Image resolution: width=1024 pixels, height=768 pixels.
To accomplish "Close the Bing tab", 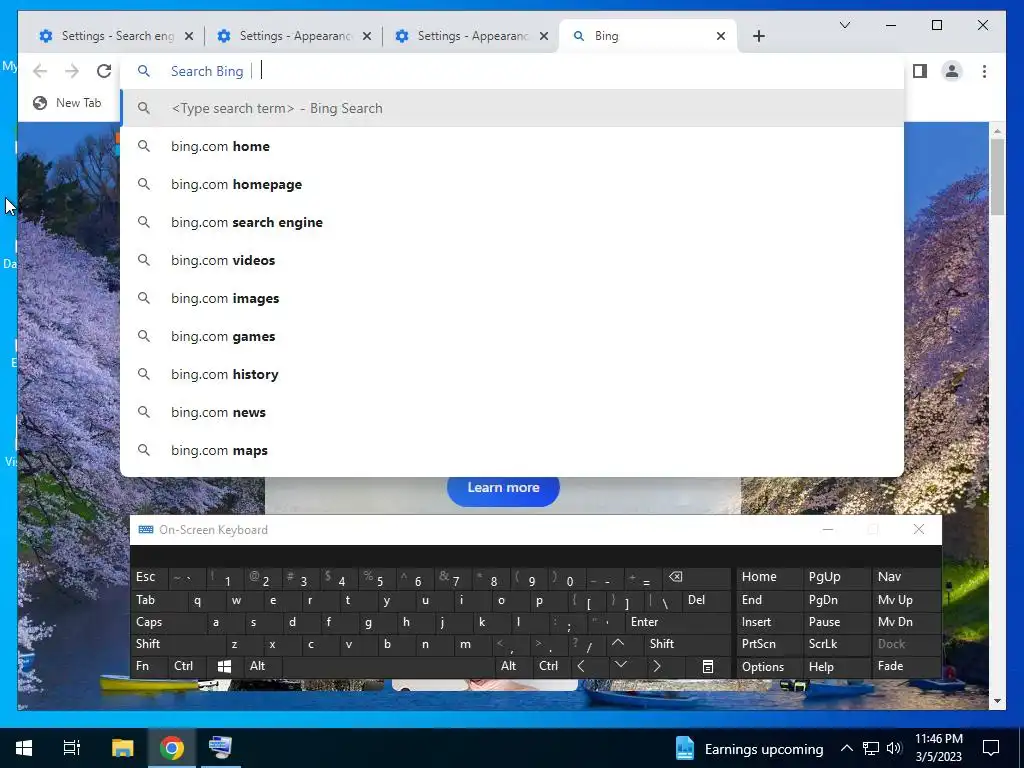I will point(721,36).
